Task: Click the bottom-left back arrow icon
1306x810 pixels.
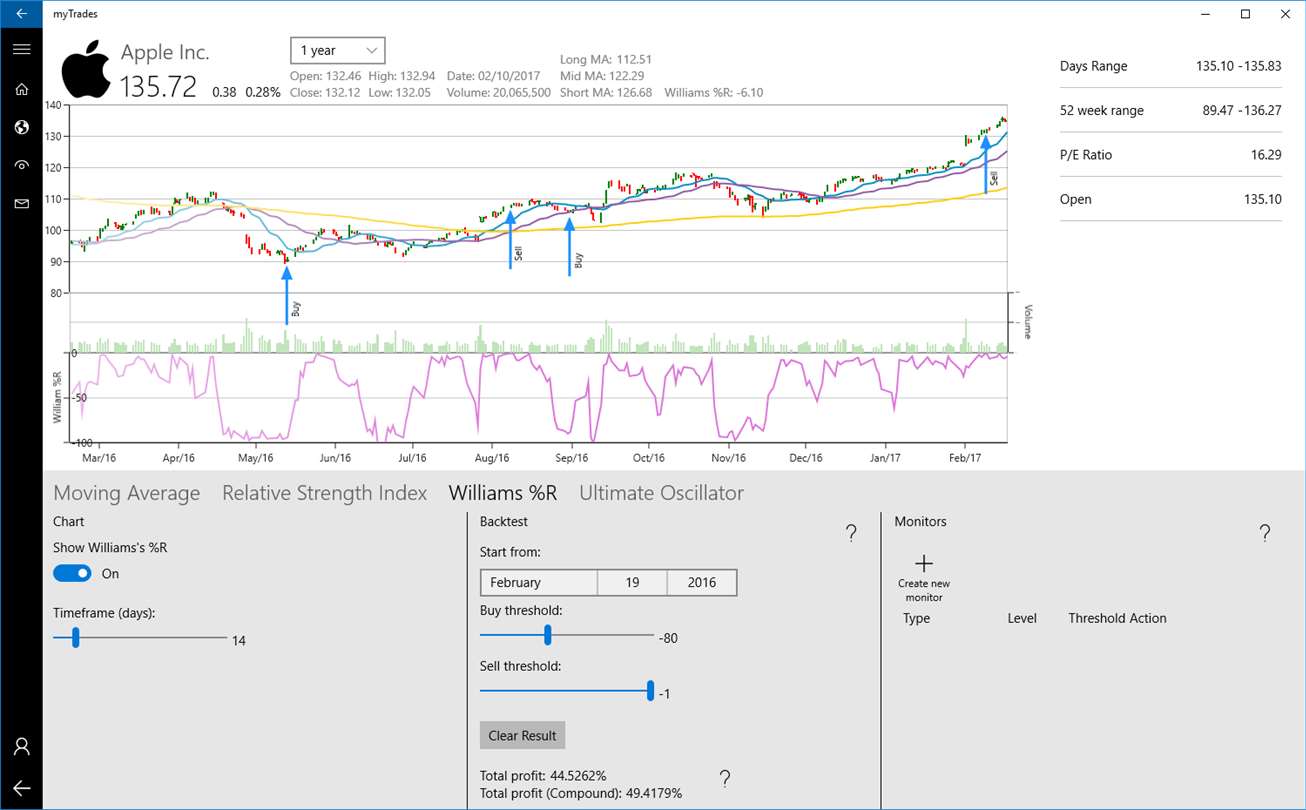Action: 21,788
